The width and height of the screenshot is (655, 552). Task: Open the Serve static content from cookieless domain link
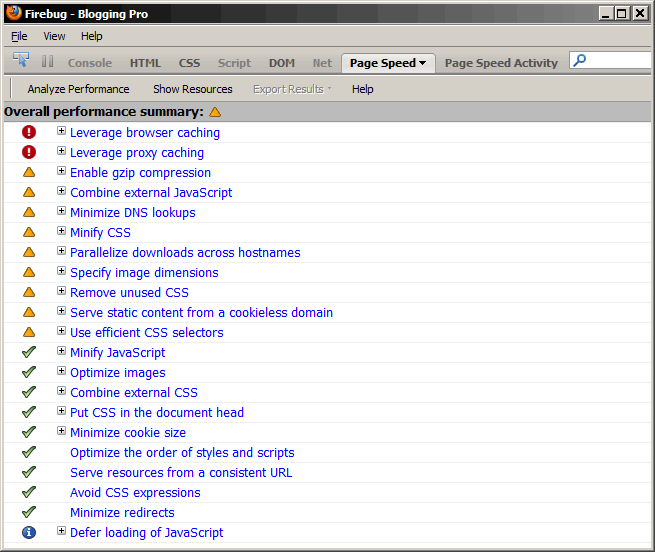point(201,313)
